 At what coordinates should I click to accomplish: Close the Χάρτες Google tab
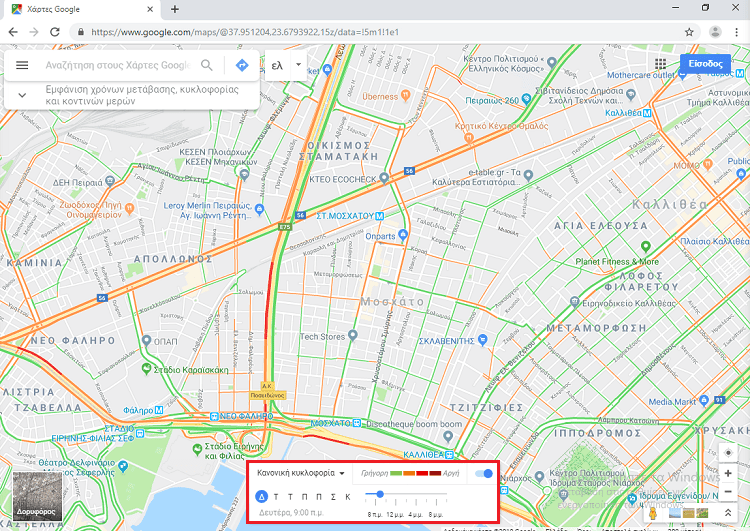150,9
